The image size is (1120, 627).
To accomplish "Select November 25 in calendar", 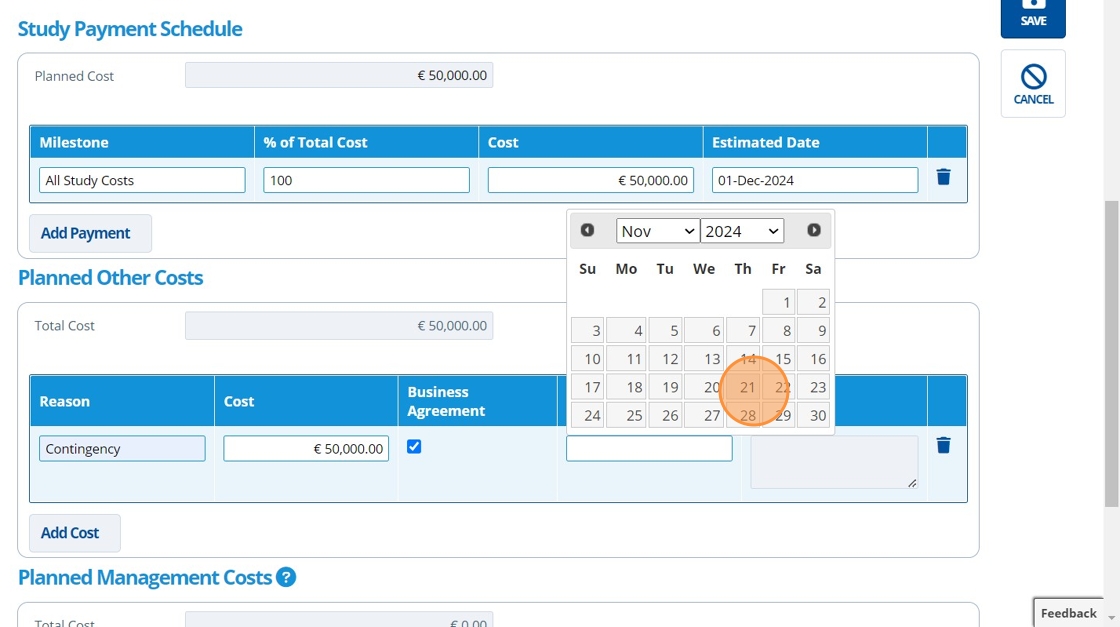I will point(626,415).
